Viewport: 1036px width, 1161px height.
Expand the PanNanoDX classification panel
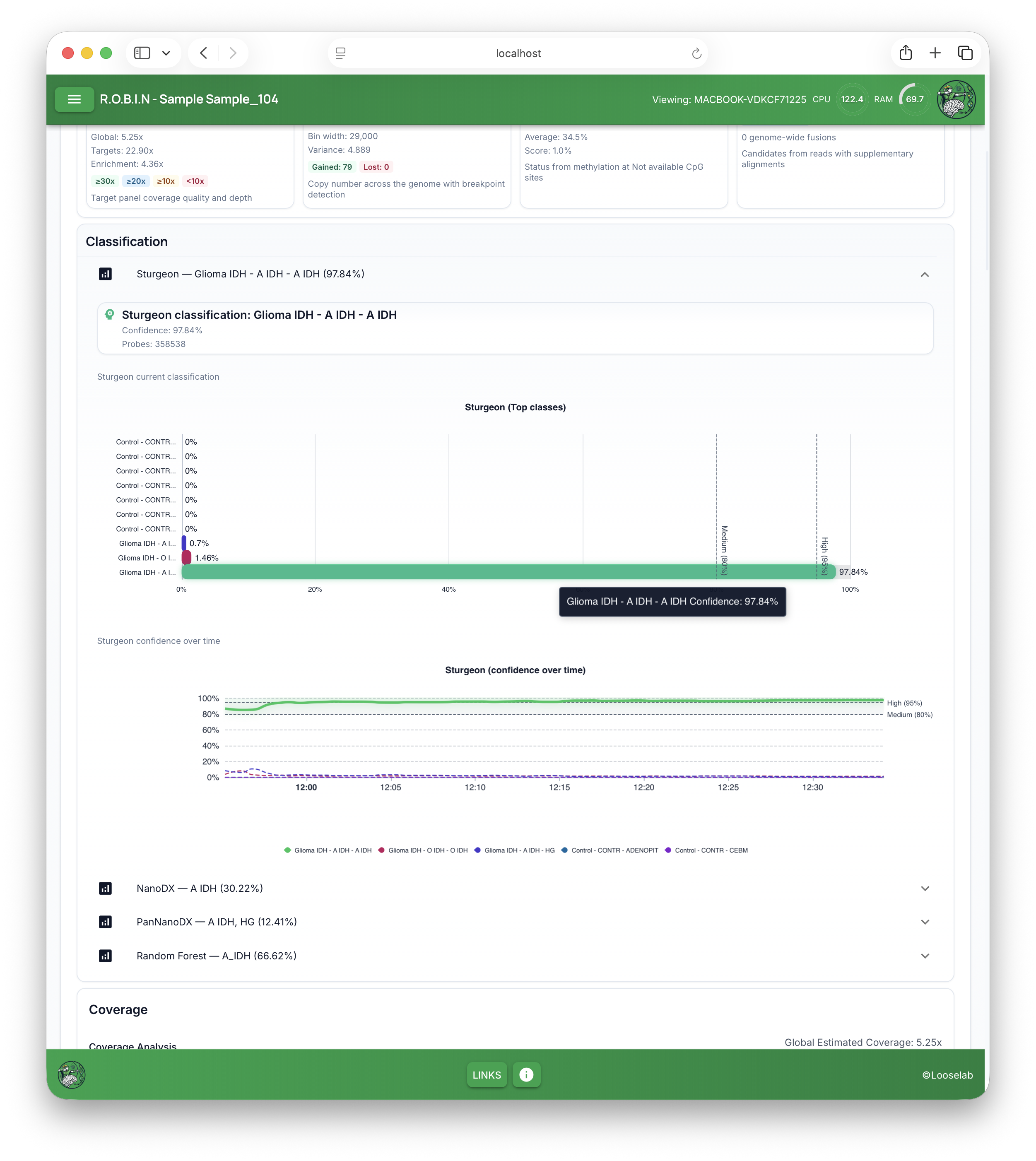point(925,922)
